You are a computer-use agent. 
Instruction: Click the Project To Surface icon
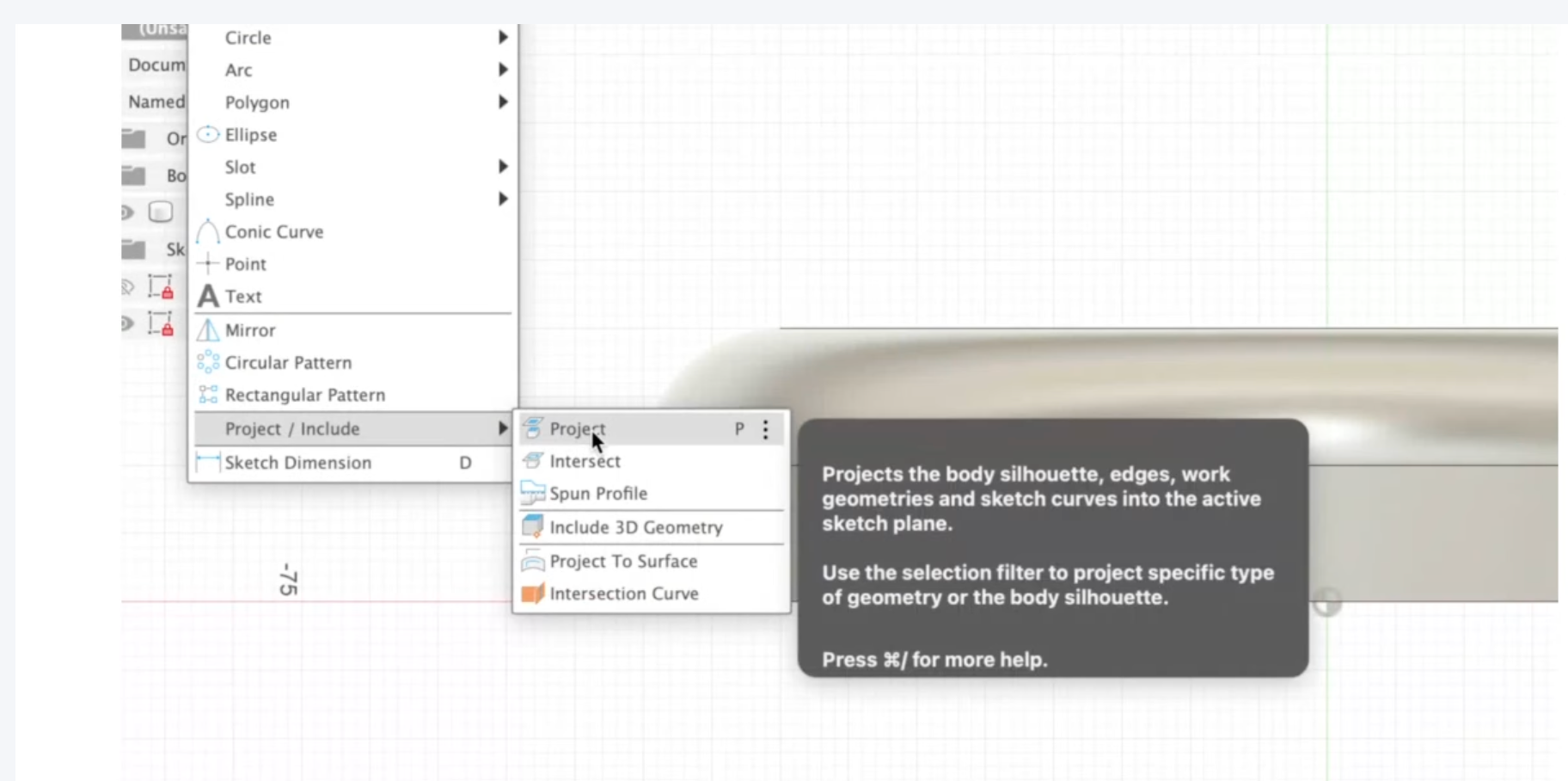pyautogui.click(x=533, y=561)
